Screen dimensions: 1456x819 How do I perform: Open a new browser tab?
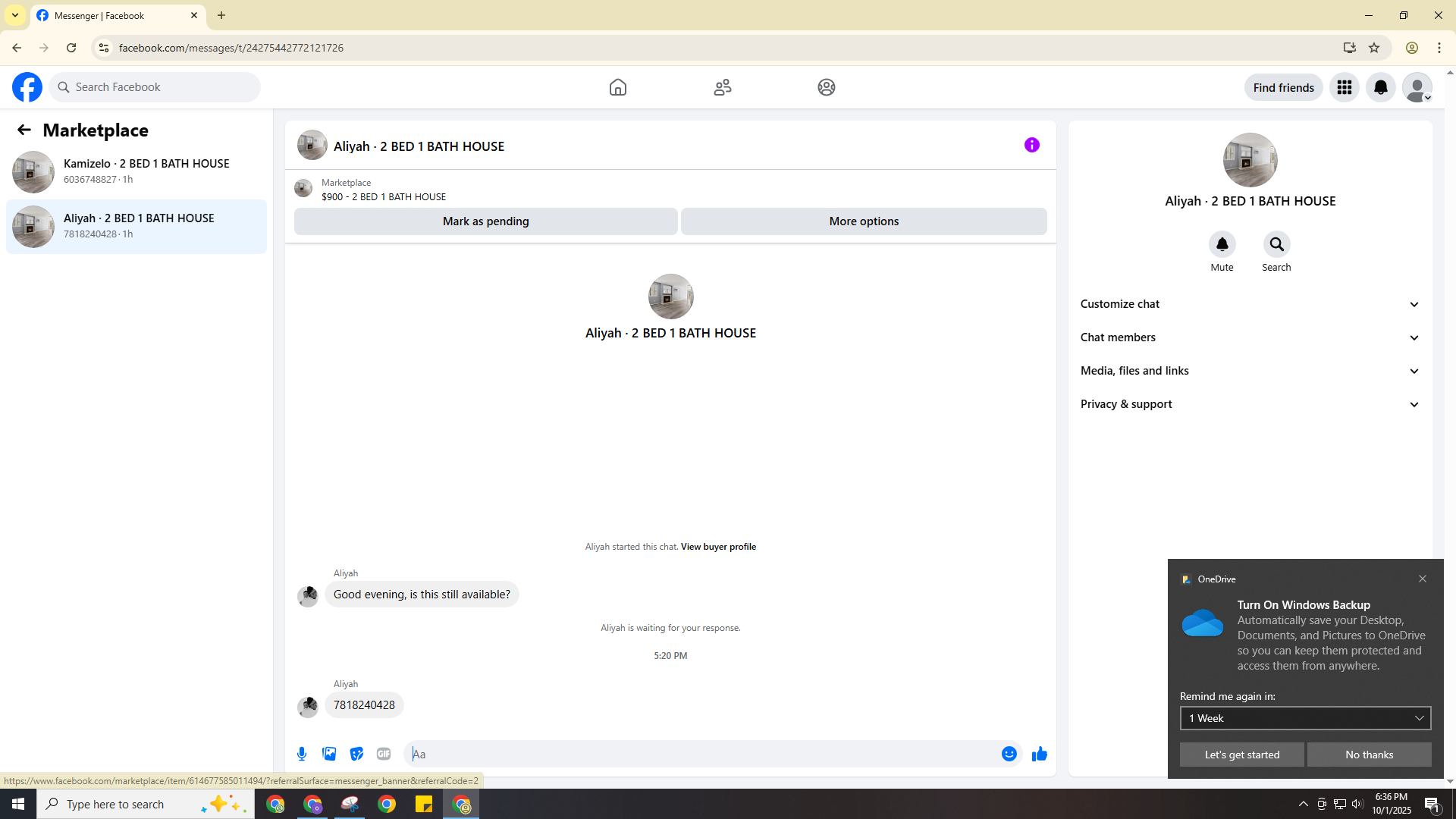click(221, 15)
